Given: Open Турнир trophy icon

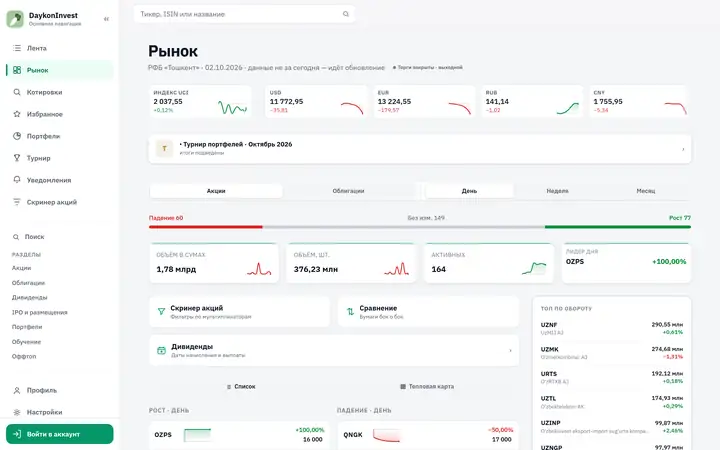Looking at the screenshot, I should [x=17, y=158].
